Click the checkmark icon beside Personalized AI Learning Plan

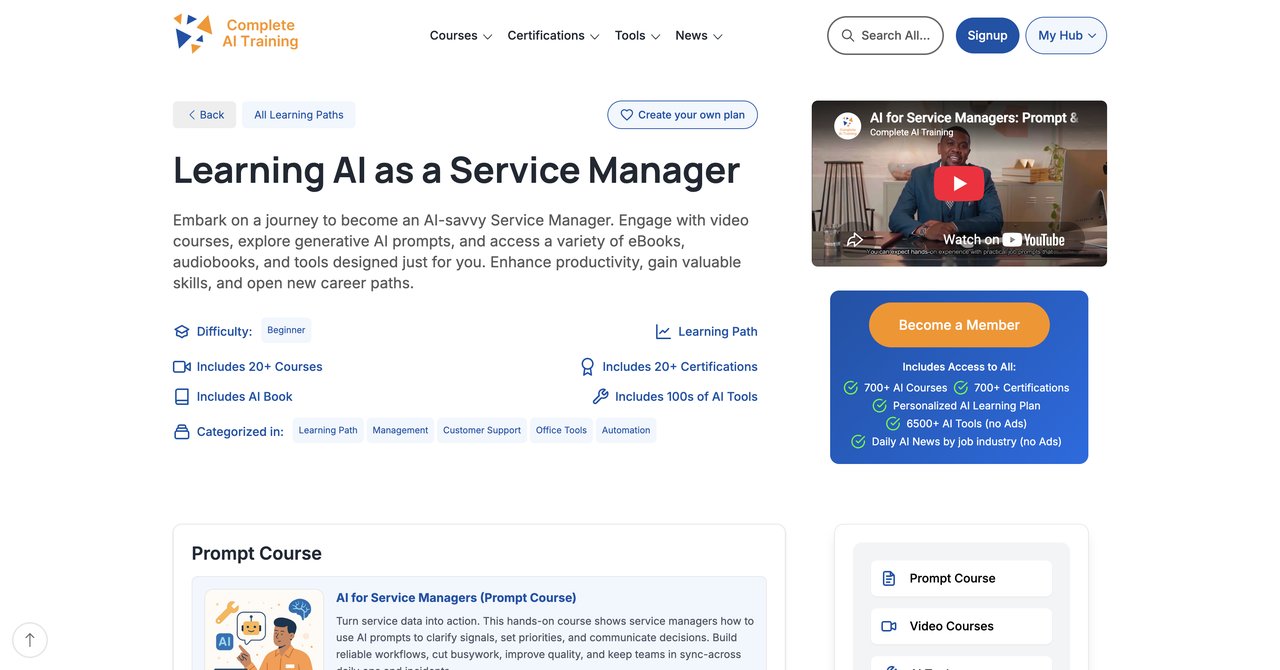tap(880, 406)
